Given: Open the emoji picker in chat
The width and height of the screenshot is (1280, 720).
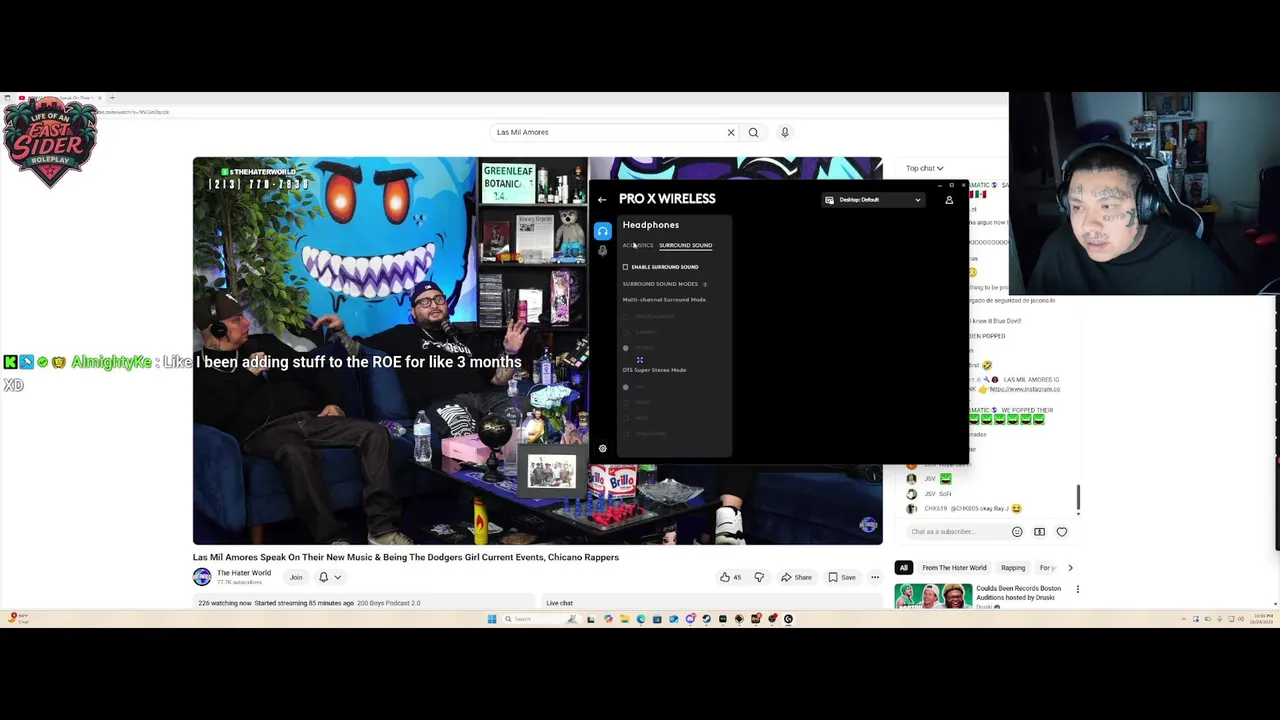Looking at the screenshot, I should click(x=1017, y=532).
